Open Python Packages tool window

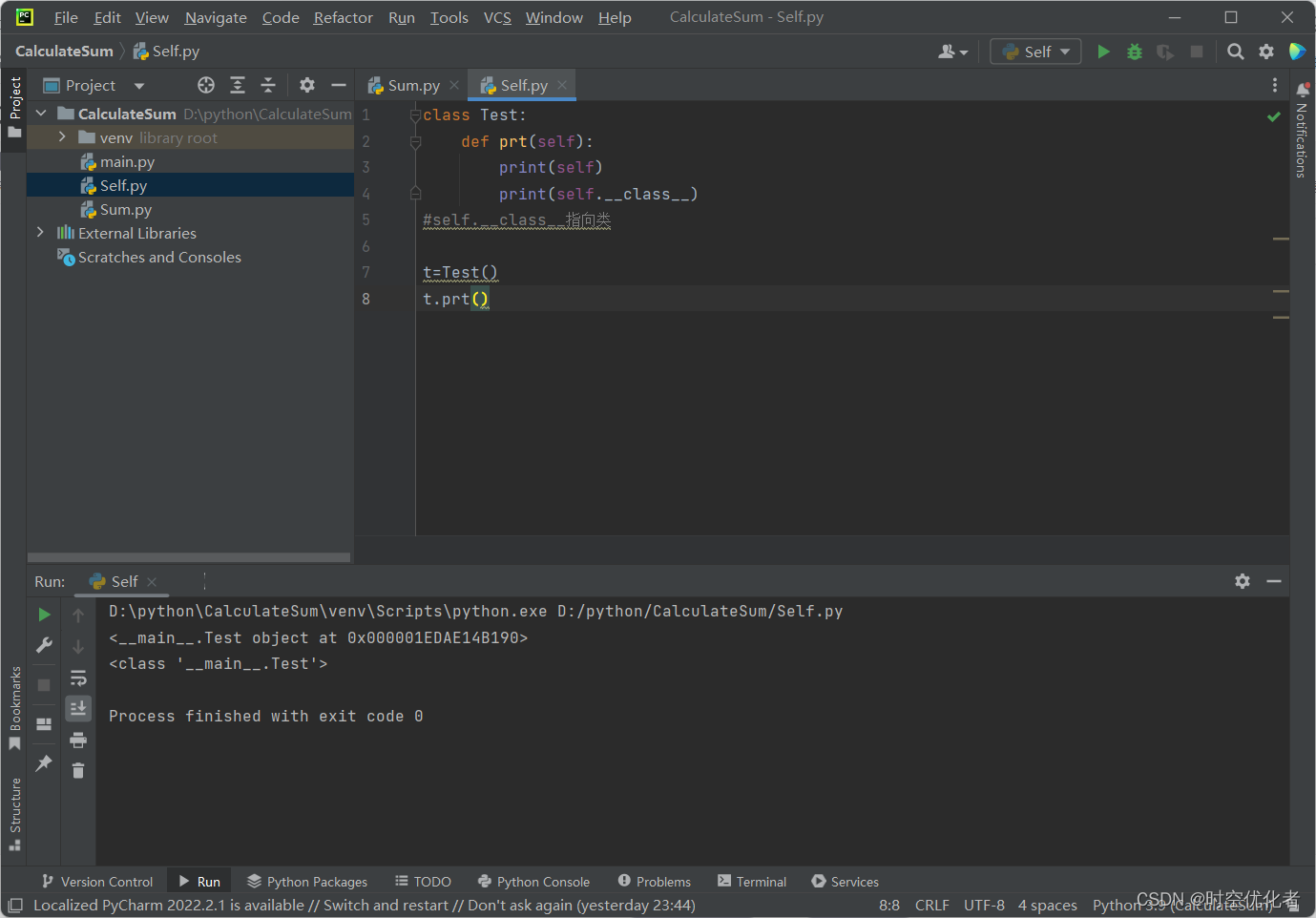[x=307, y=882]
